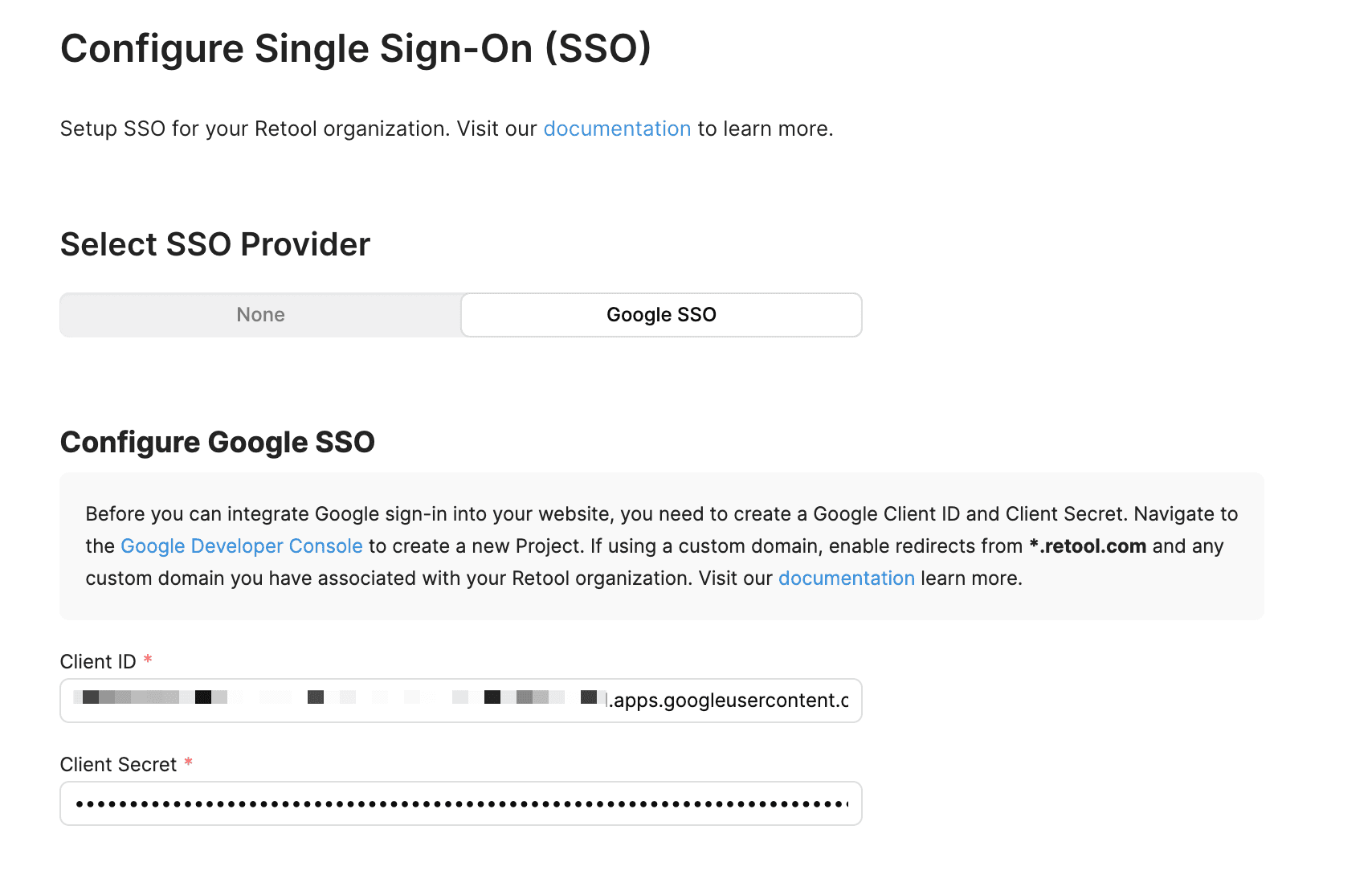Select the Google SSO provider option
This screenshot has height=895, width=1372.
[x=661, y=315]
